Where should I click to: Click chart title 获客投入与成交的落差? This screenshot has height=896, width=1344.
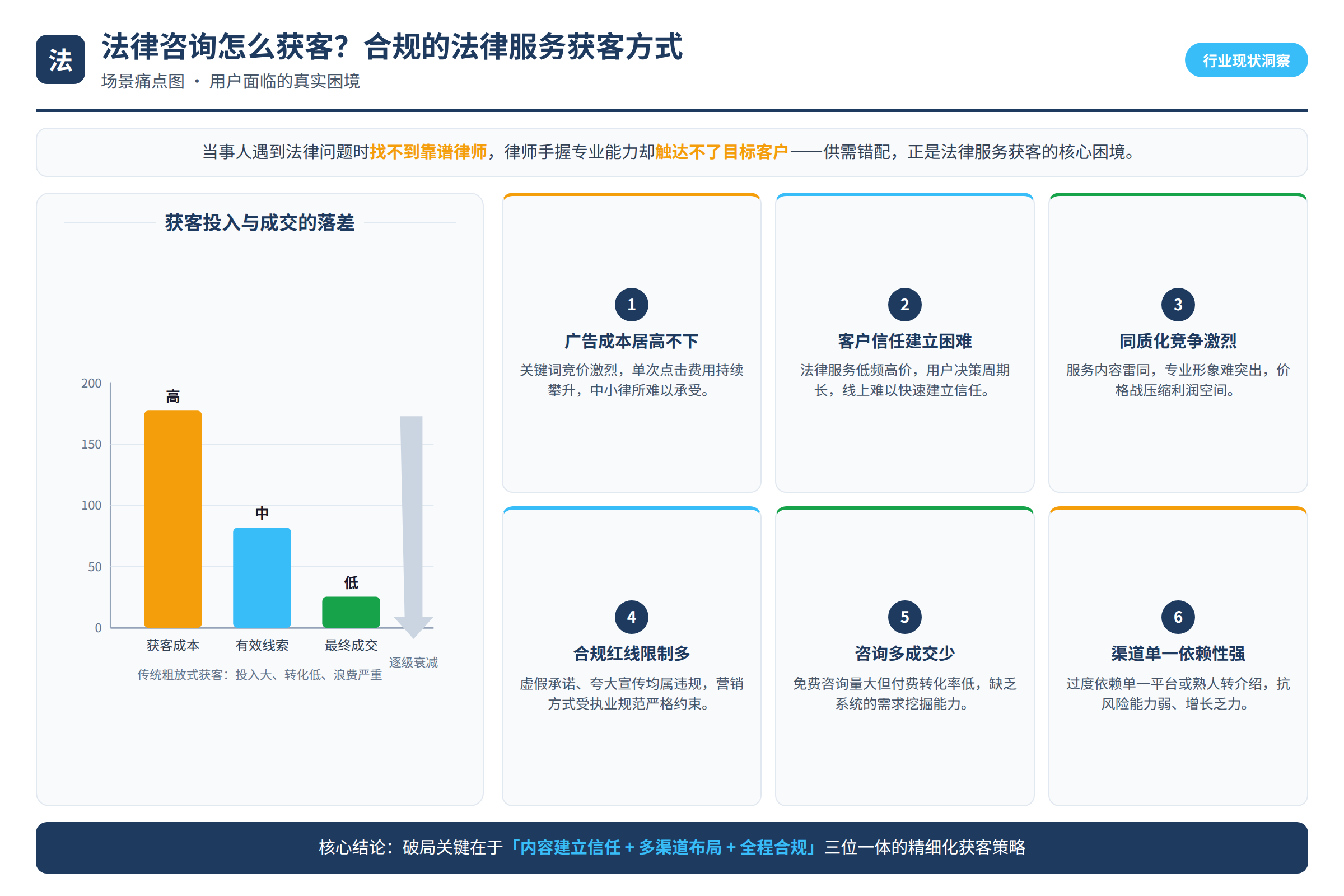pyautogui.click(x=259, y=222)
